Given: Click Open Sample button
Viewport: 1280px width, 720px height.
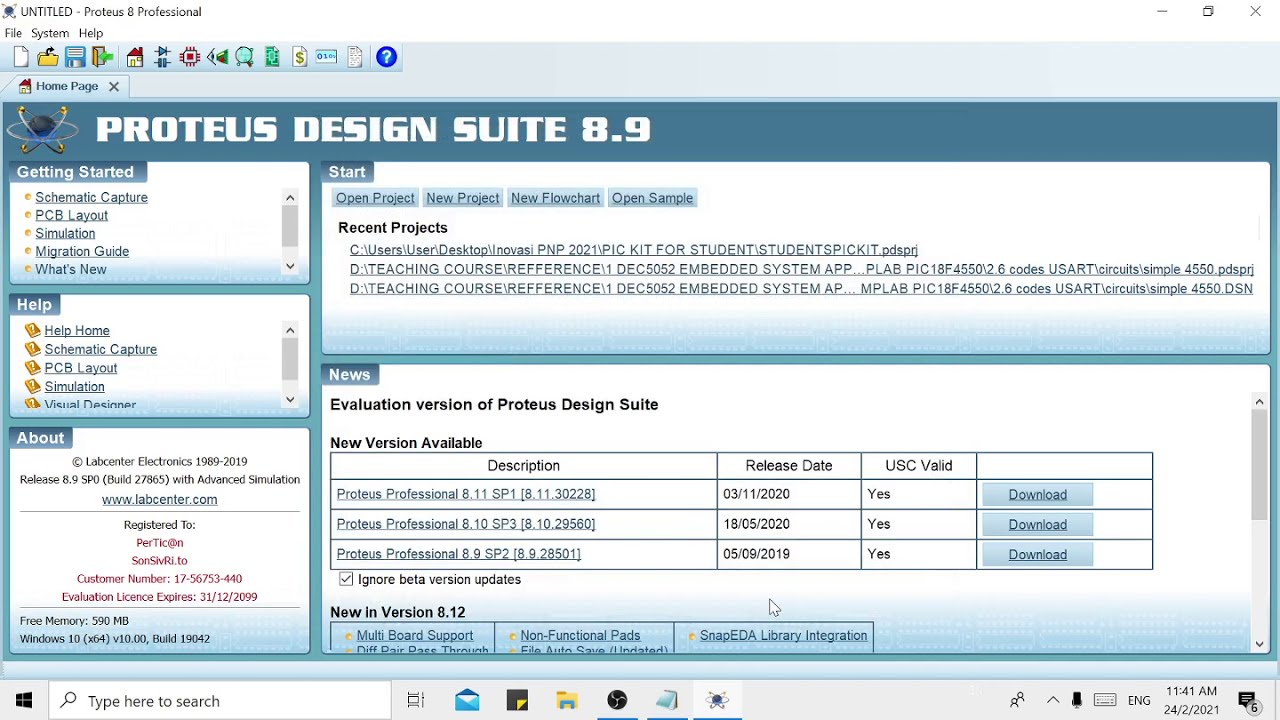Looking at the screenshot, I should 652,198.
